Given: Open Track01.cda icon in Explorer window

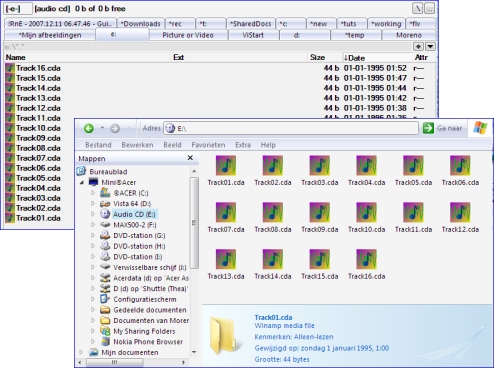Looking at the screenshot, I should coord(226,165).
